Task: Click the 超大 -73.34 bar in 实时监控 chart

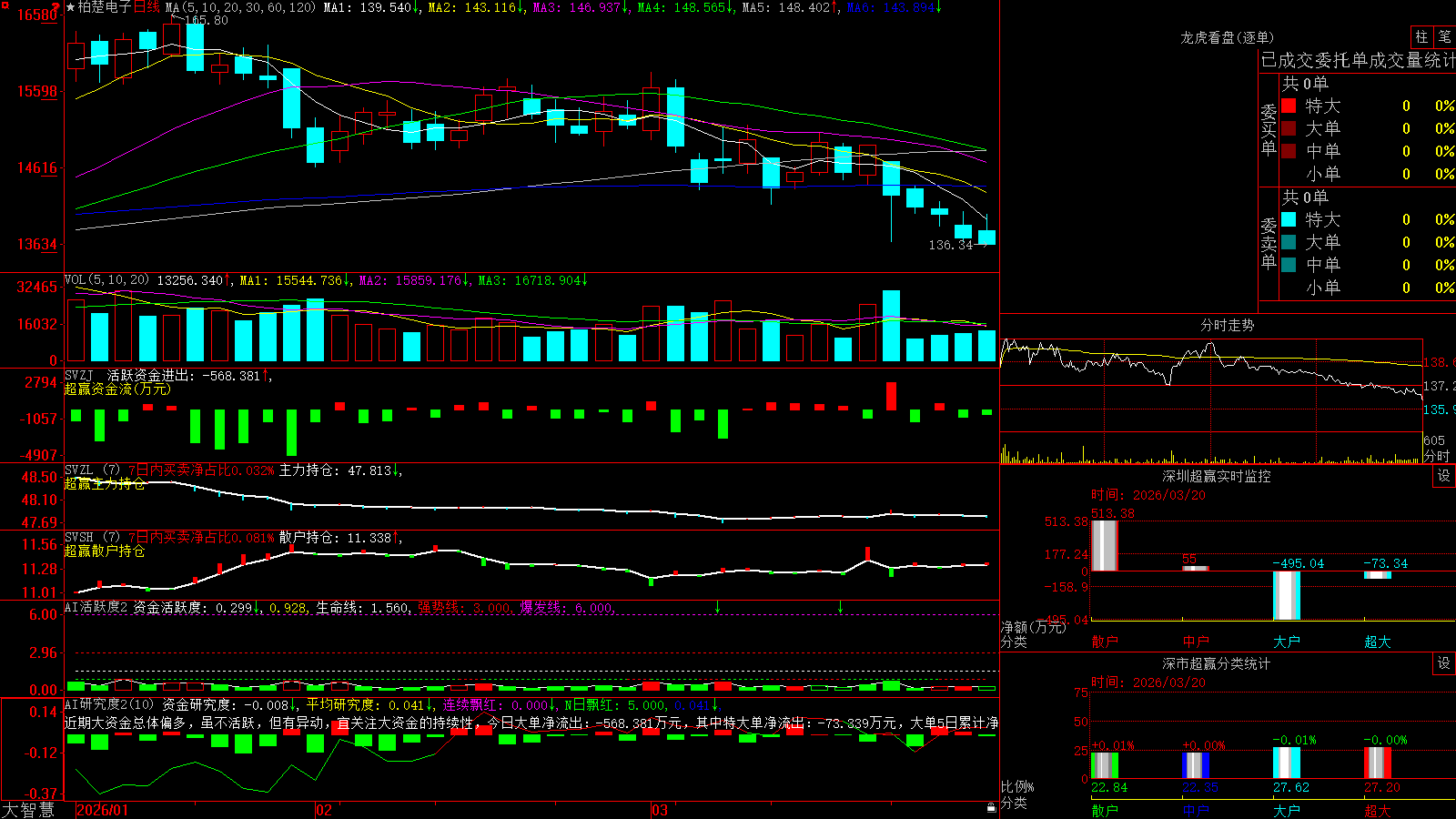Action: 1378,575
